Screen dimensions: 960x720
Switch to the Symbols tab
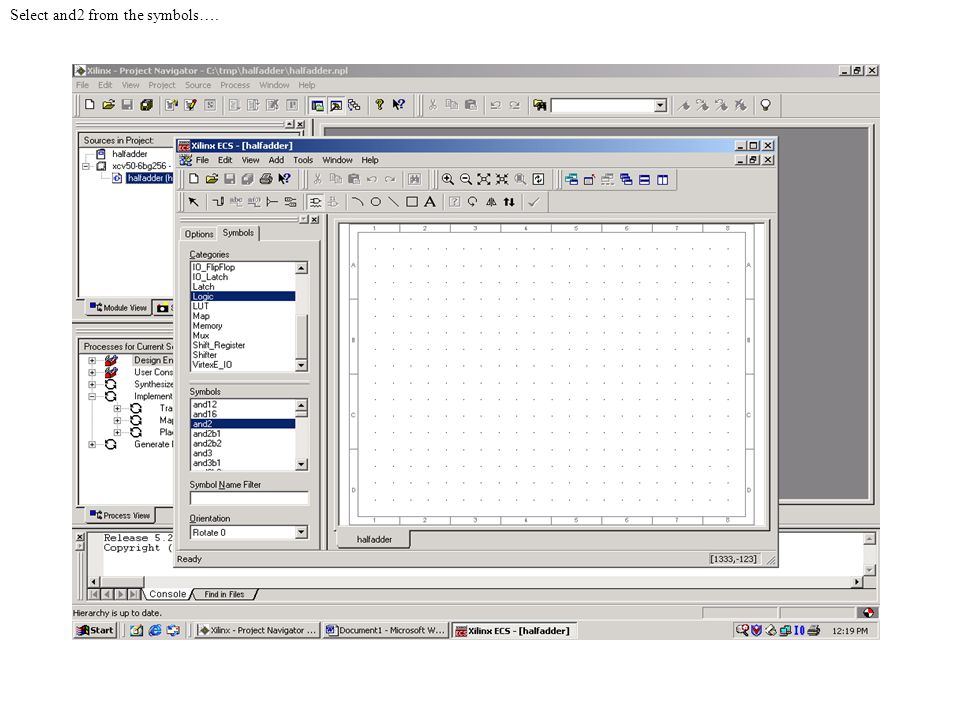click(x=238, y=233)
